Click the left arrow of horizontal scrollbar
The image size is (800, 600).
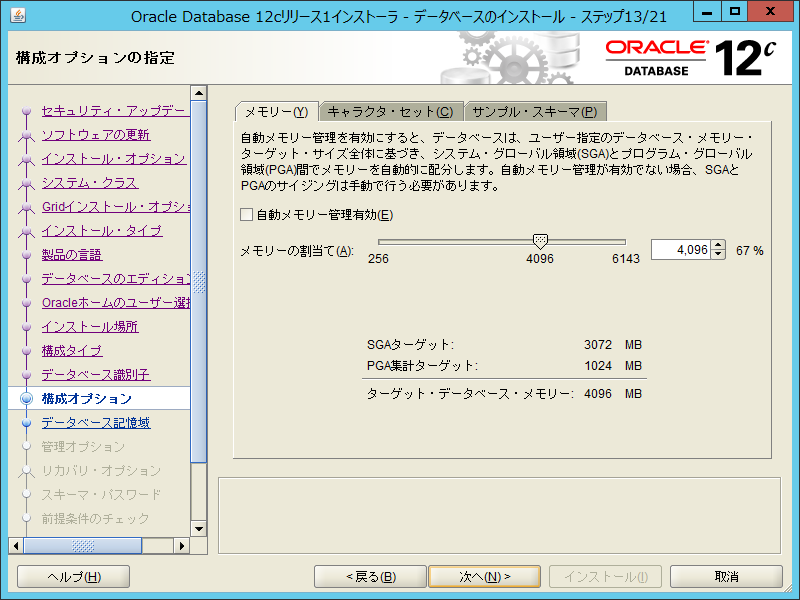pyautogui.click(x=15, y=545)
